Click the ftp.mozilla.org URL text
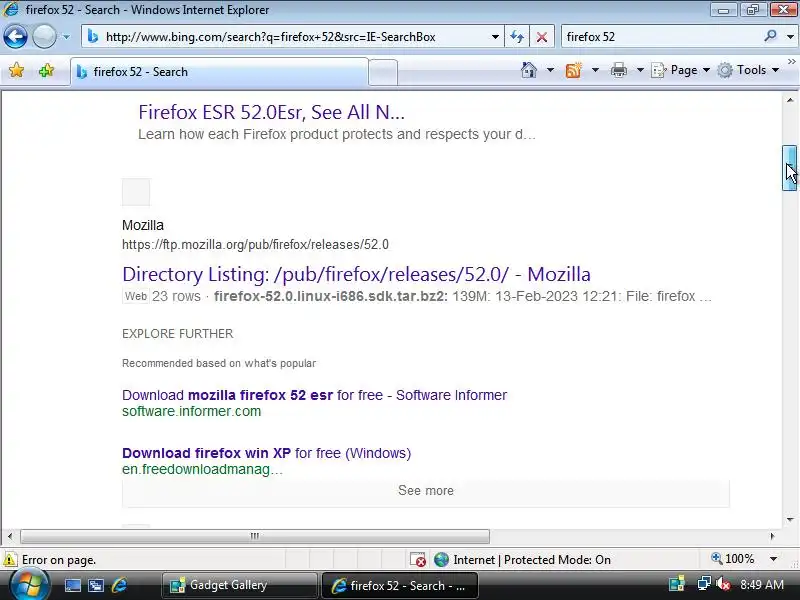 [255, 245]
